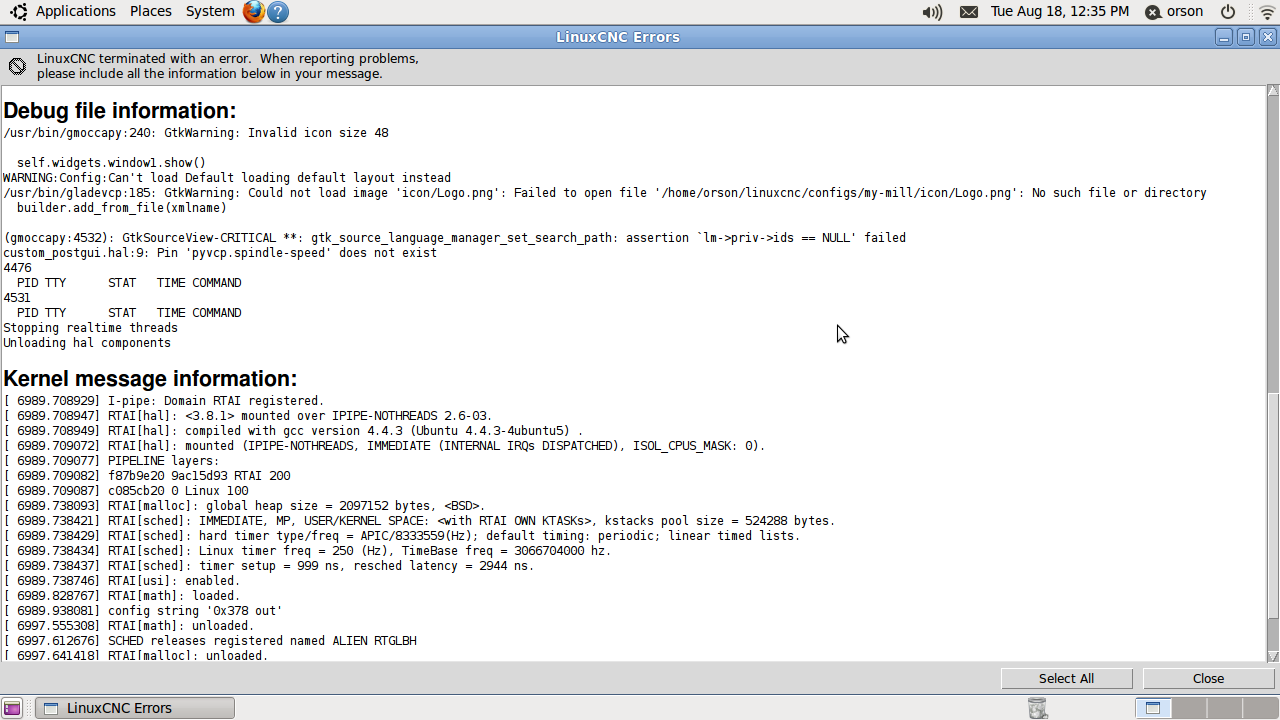The width and height of the screenshot is (1280, 720).
Task: Open the Trash icon in the bottom panel
Action: (1038, 708)
